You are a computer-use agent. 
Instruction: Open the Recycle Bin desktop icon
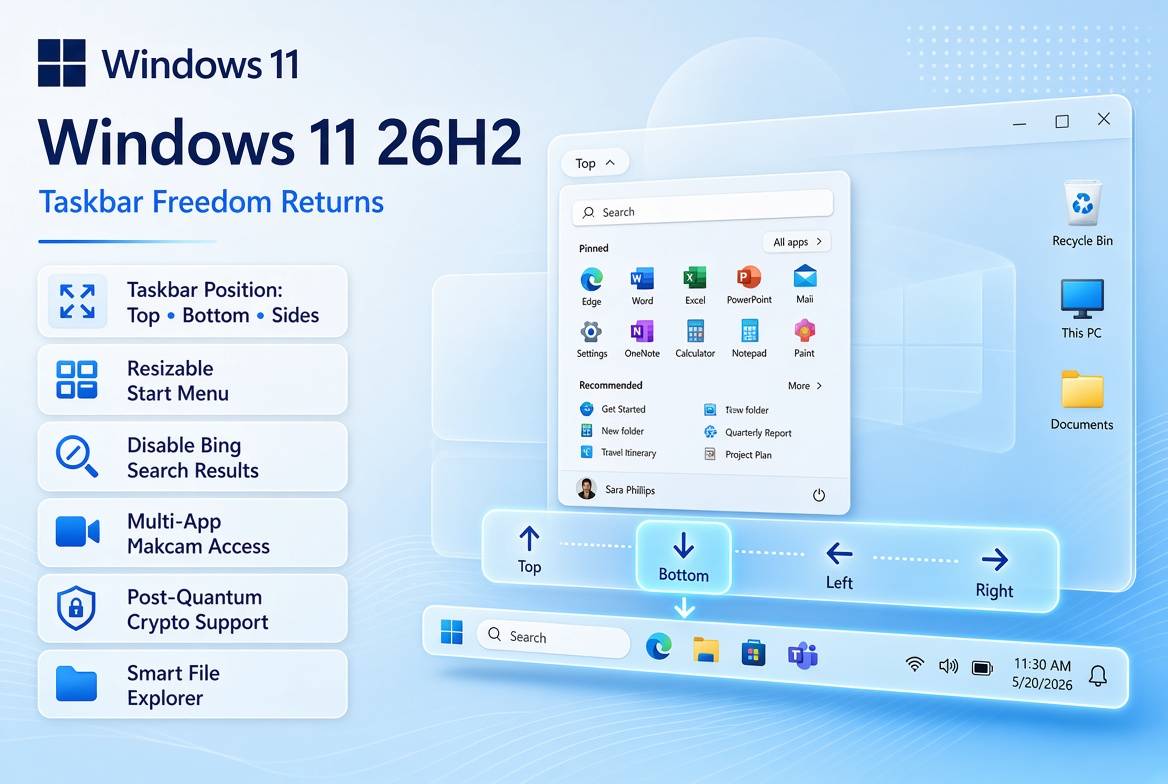tap(1082, 213)
